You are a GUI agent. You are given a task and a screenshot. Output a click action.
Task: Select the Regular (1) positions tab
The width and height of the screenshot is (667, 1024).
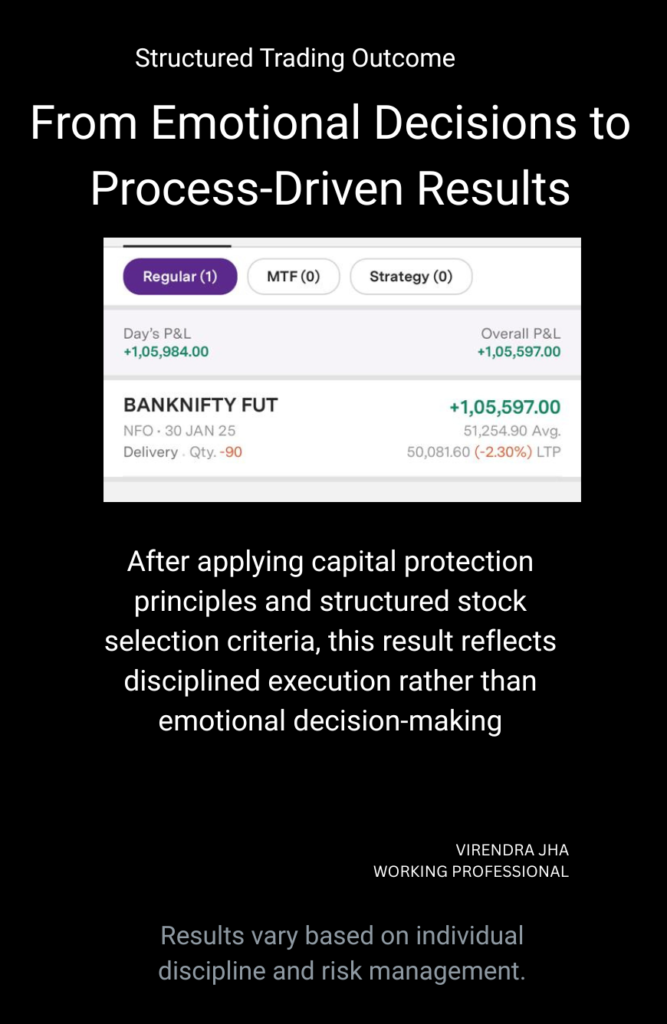180,277
